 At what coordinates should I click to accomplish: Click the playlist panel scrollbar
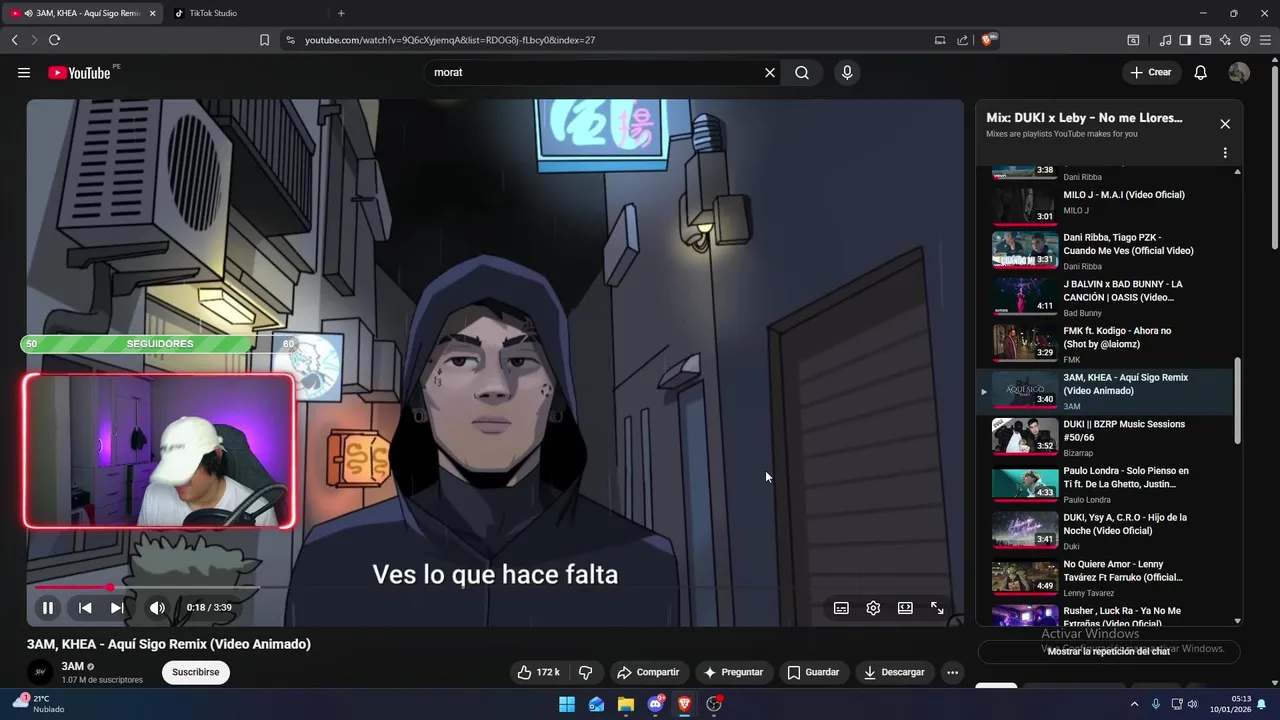[1238, 400]
